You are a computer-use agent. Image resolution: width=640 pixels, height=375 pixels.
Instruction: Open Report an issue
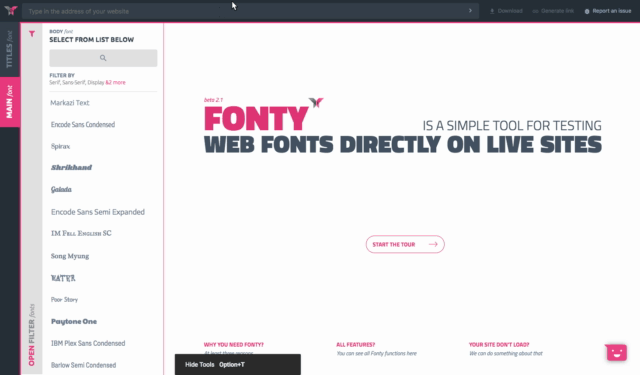pyautogui.click(x=608, y=11)
